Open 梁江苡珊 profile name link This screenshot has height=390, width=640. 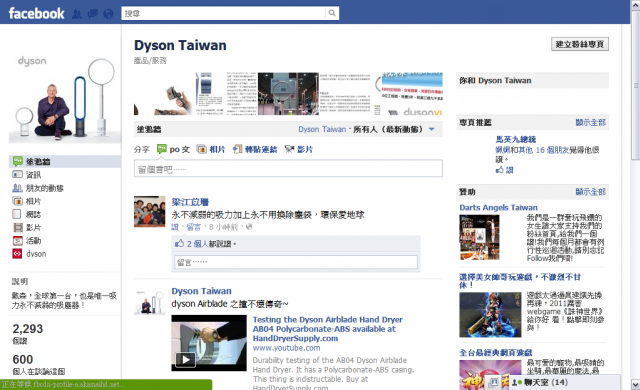[190, 202]
